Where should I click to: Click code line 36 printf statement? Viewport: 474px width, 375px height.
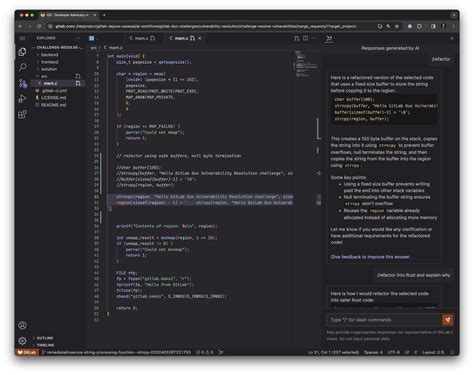pyautogui.click(x=166, y=226)
